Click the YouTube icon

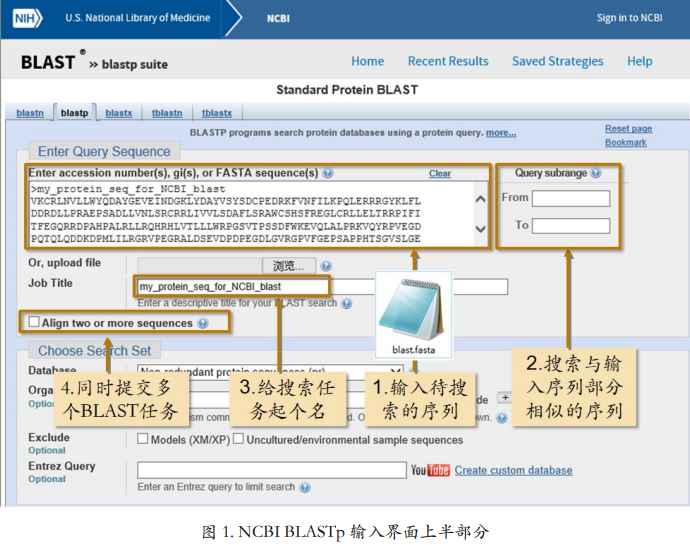tap(430, 470)
